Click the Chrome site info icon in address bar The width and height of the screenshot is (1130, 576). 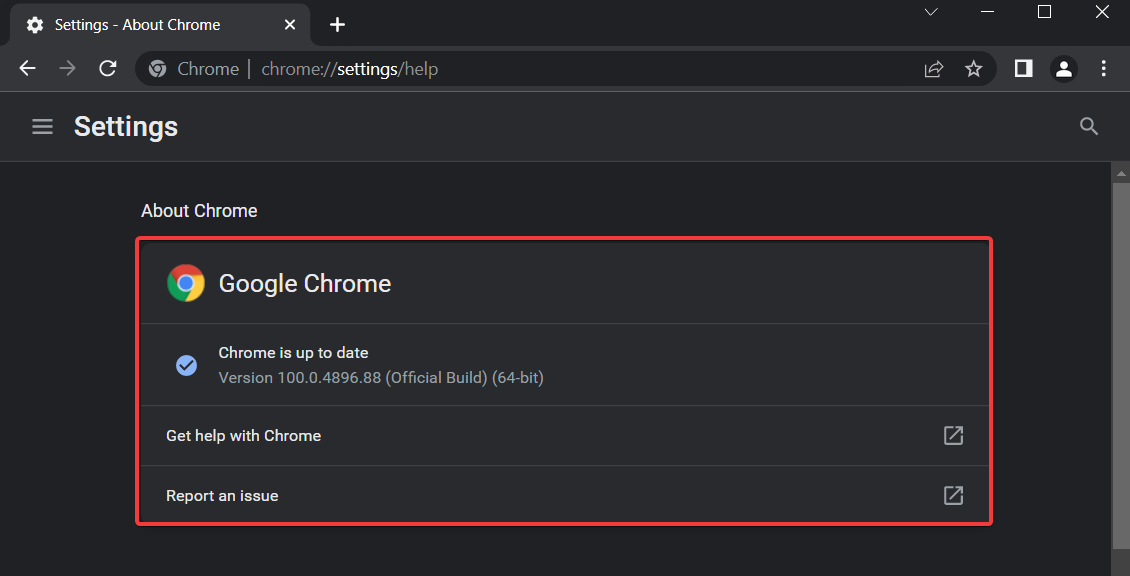point(157,68)
